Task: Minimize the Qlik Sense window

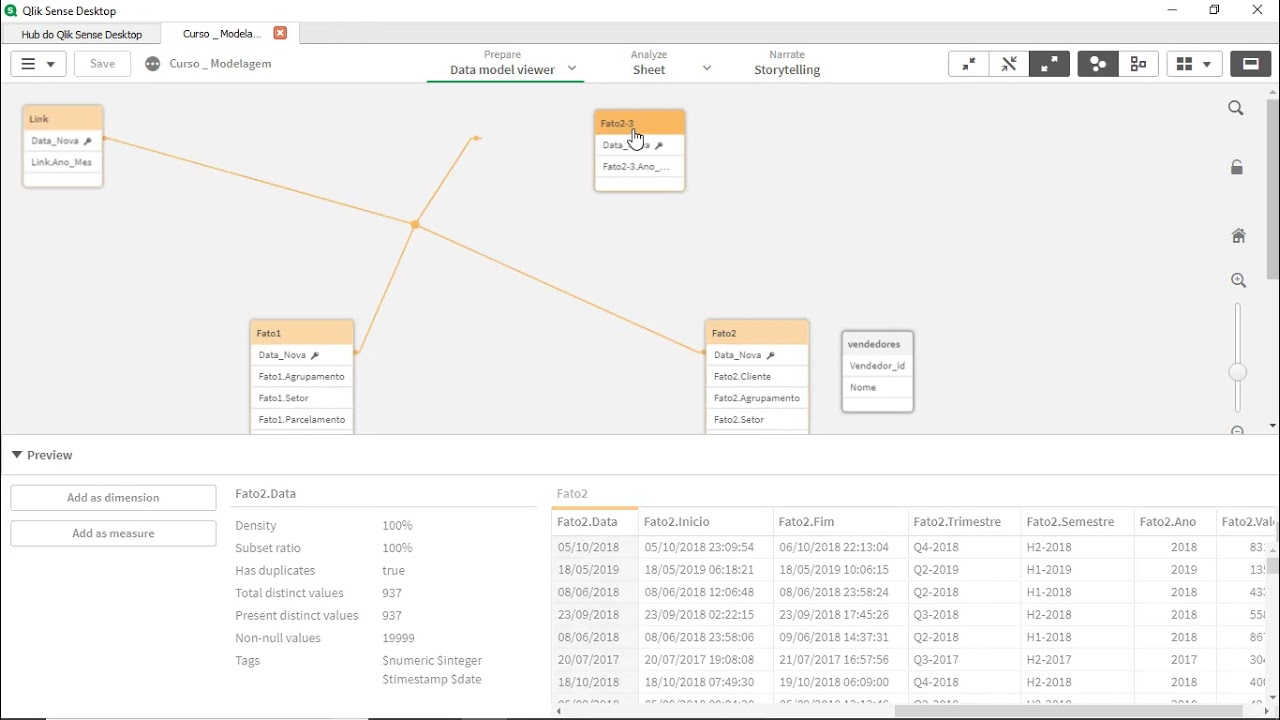Action: coord(1172,10)
